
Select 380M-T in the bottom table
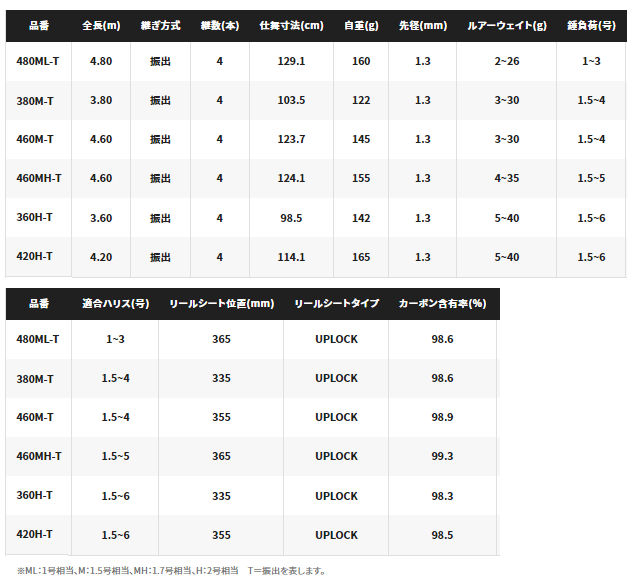[35, 378]
